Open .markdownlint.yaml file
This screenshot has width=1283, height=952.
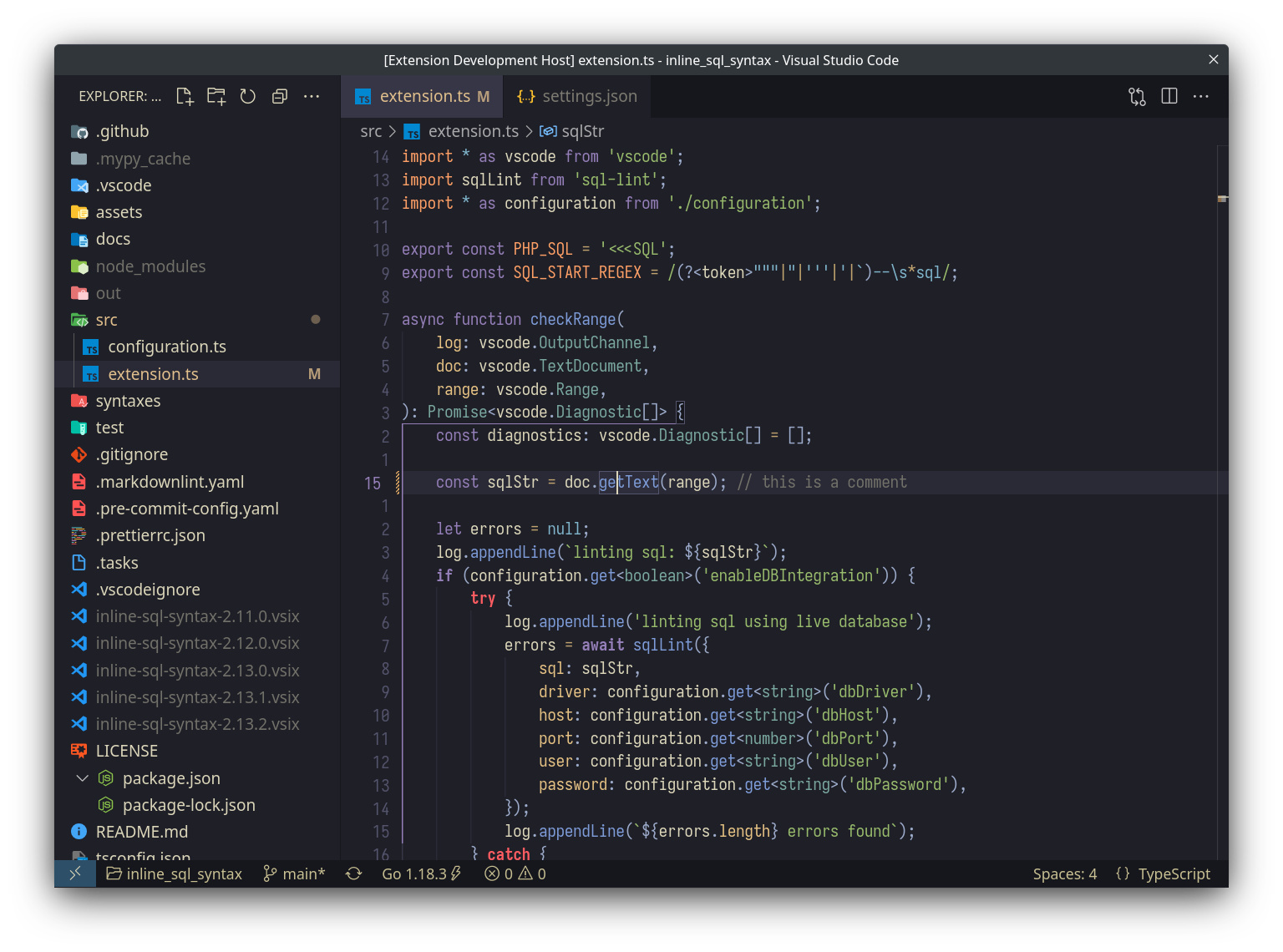pos(197,482)
